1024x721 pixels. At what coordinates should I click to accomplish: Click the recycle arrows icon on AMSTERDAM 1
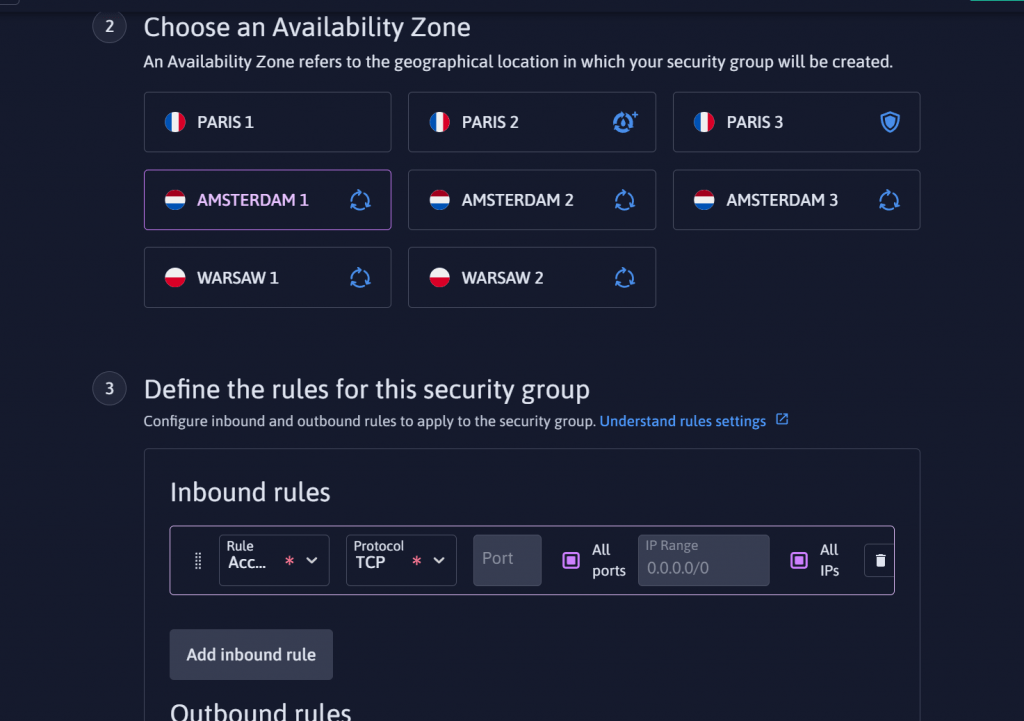point(360,200)
